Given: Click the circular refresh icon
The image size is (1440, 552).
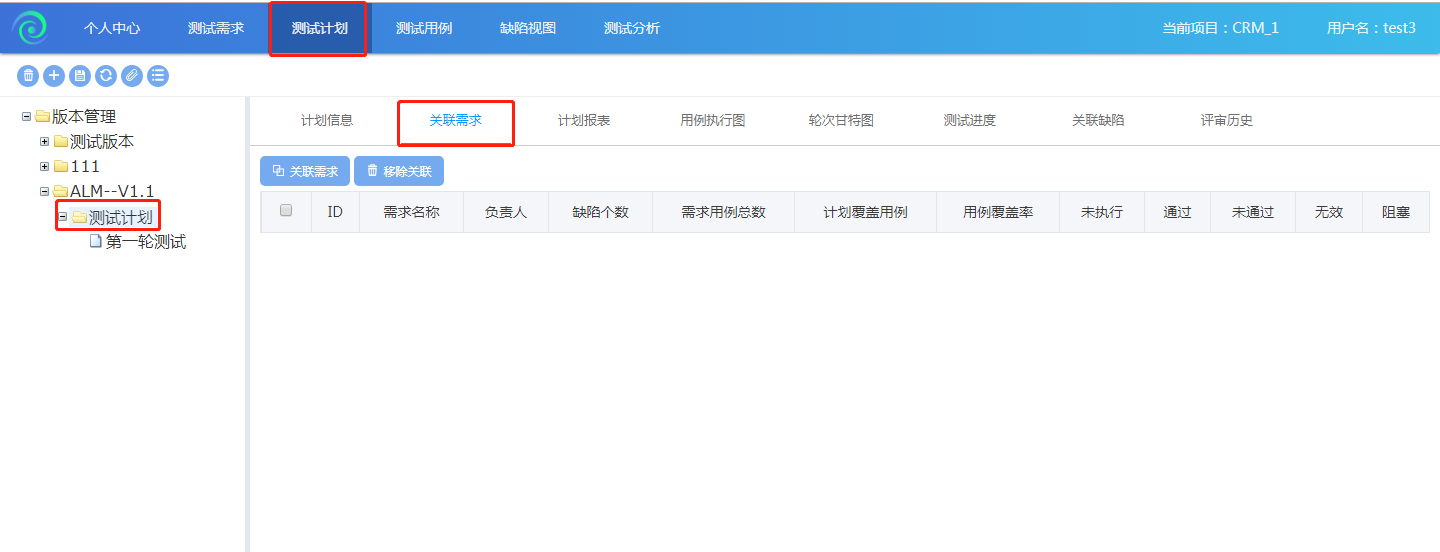Looking at the screenshot, I should point(106,75).
